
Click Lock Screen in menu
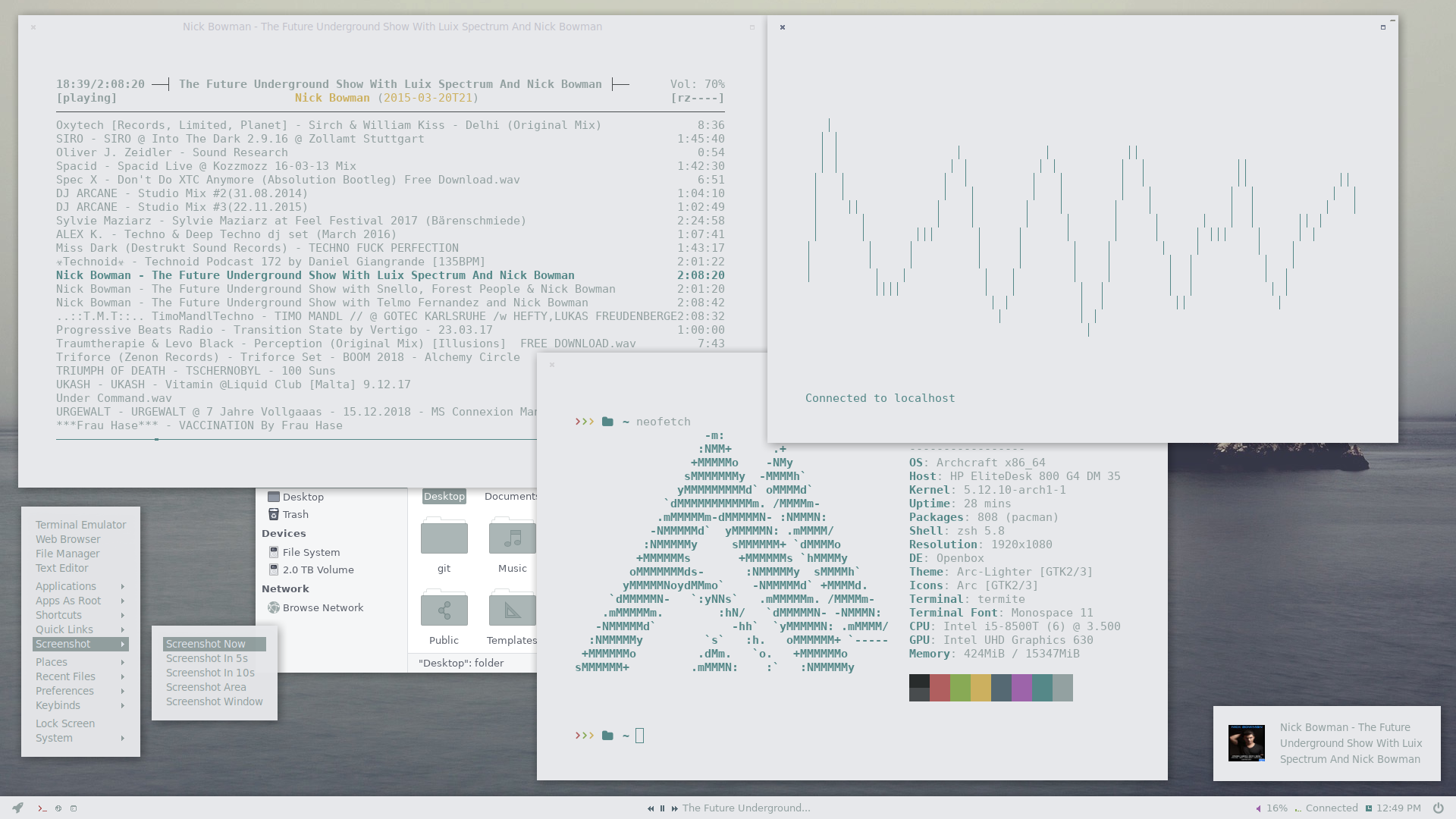[65, 723]
